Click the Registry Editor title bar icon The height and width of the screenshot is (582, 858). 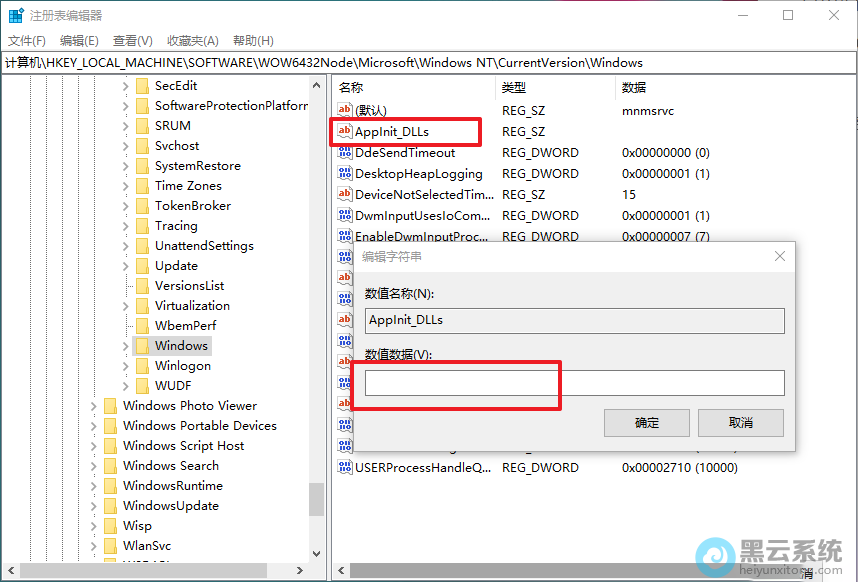(16, 16)
